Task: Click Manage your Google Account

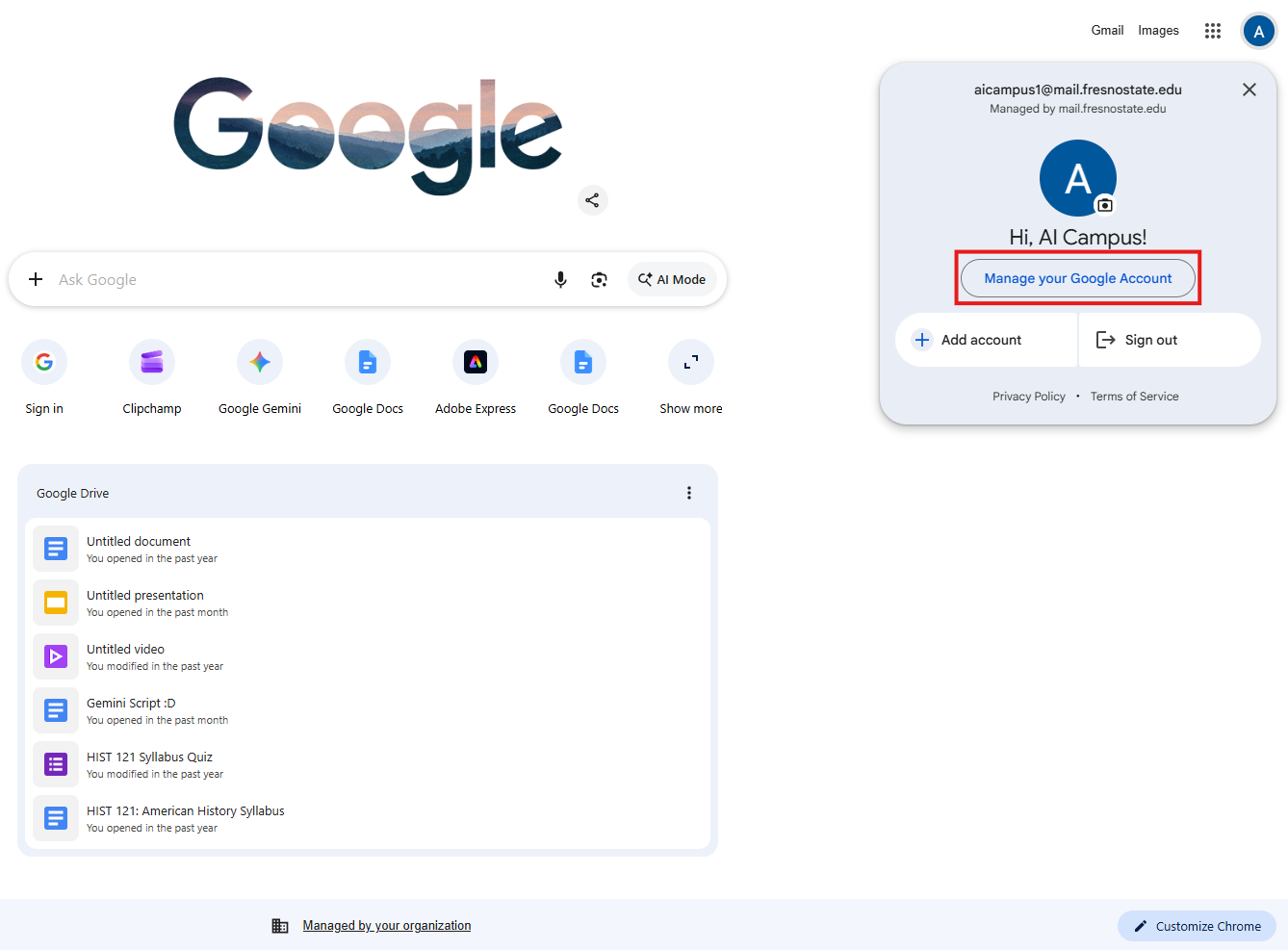Action: (x=1078, y=278)
